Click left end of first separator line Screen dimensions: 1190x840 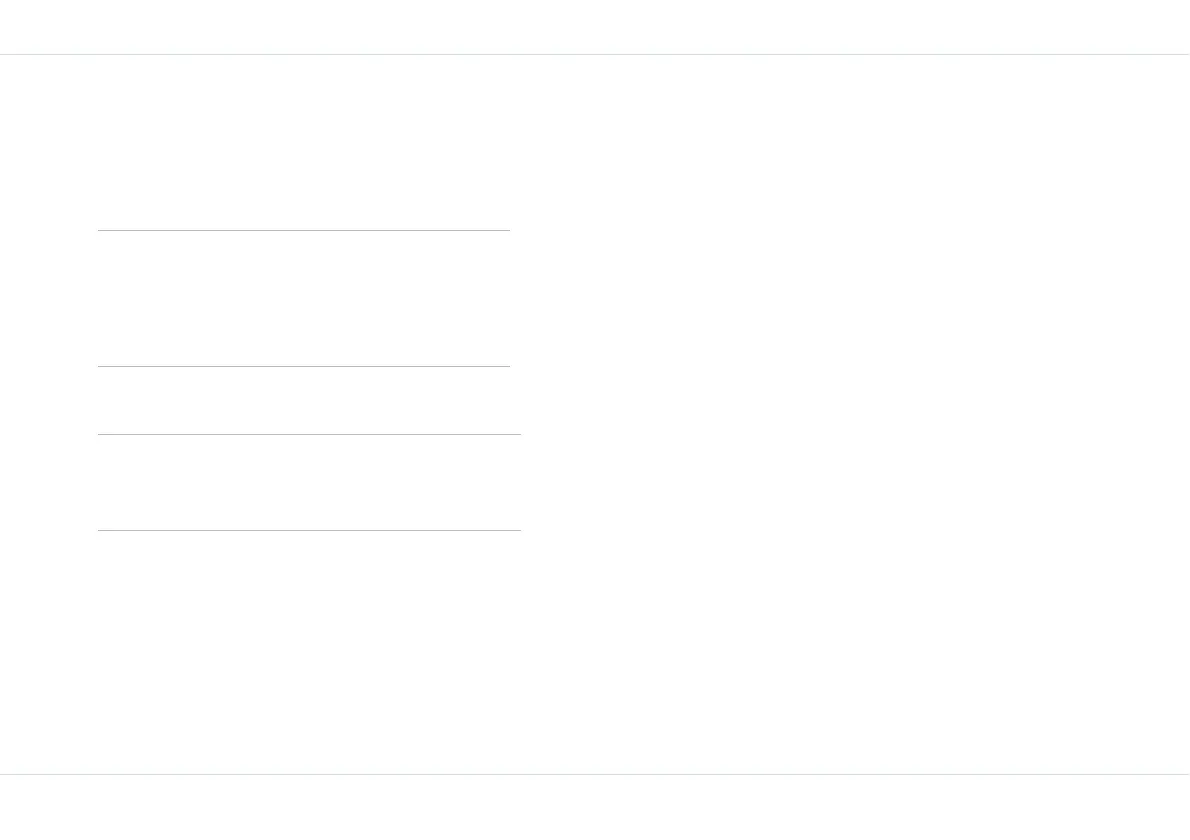[x=100, y=230]
